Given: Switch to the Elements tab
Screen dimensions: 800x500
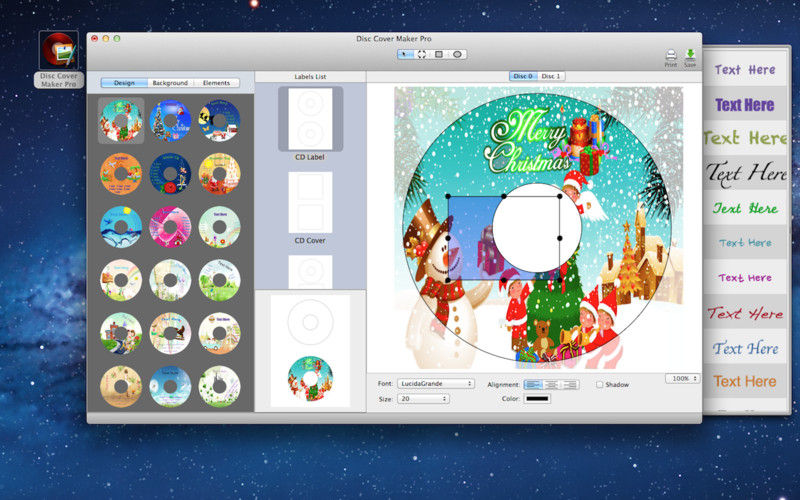Looking at the screenshot, I should tap(216, 83).
